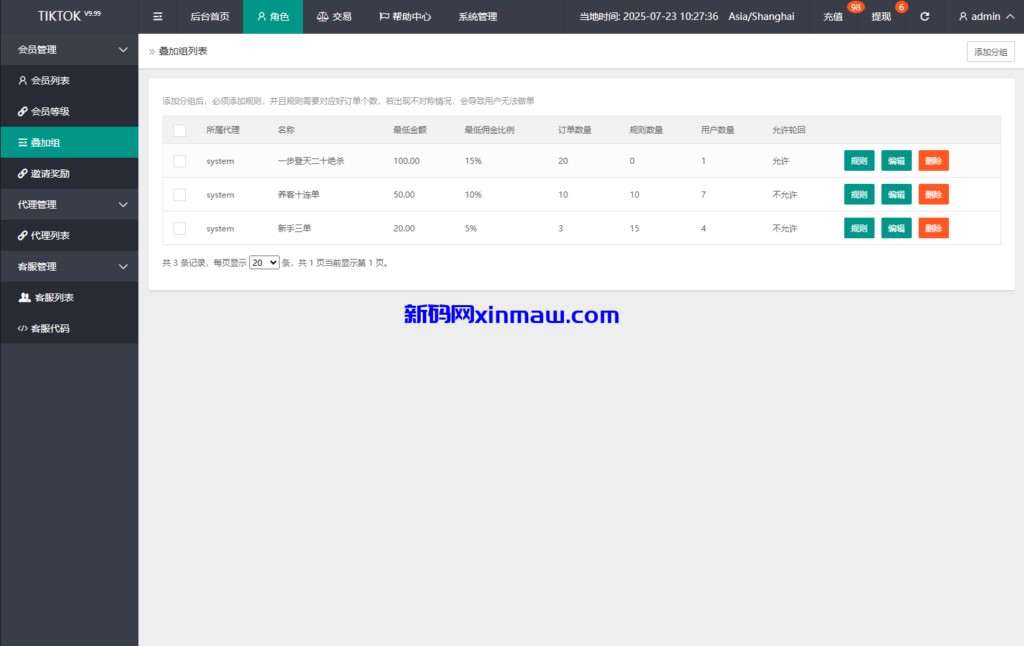Click the 客服代码 code icon entry
1024x646 pixels.
tap(69, 327)
